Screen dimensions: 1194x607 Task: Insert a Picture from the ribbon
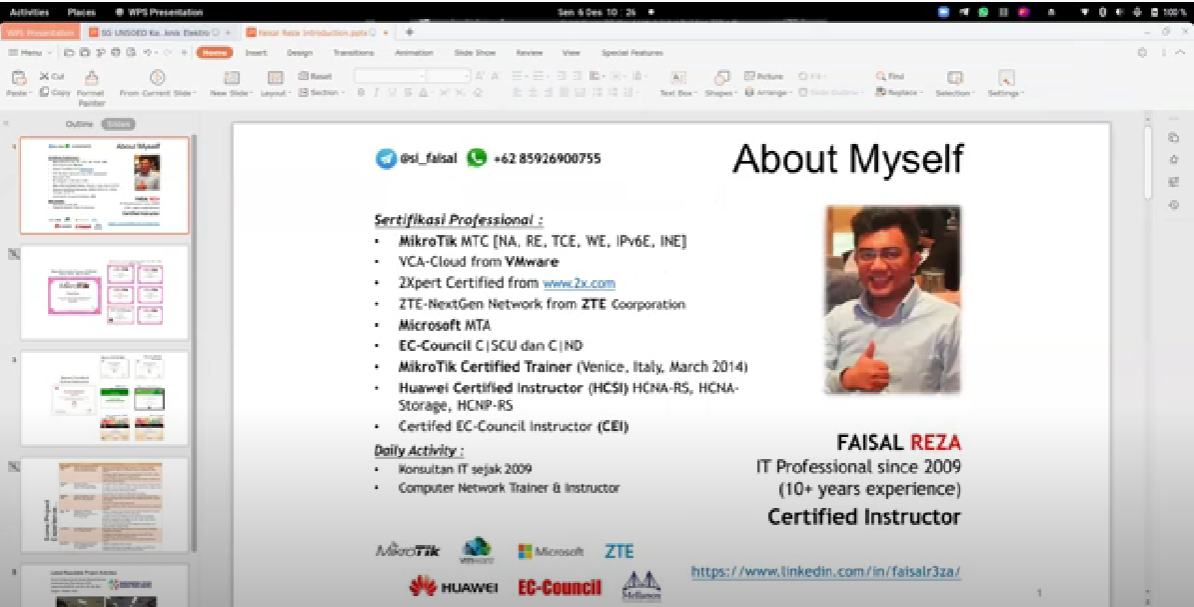(764, 76)
